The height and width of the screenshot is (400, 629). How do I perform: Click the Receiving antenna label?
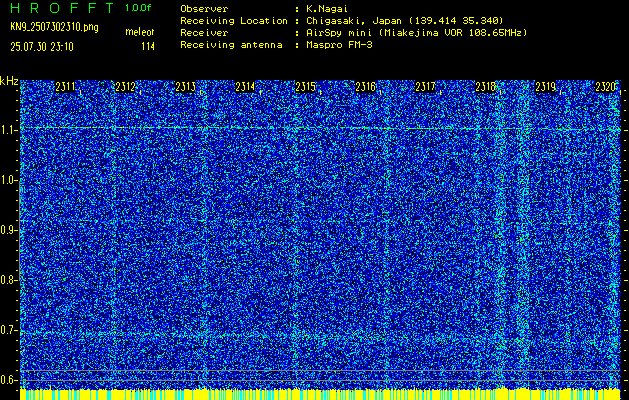click(x=231, y=45)
